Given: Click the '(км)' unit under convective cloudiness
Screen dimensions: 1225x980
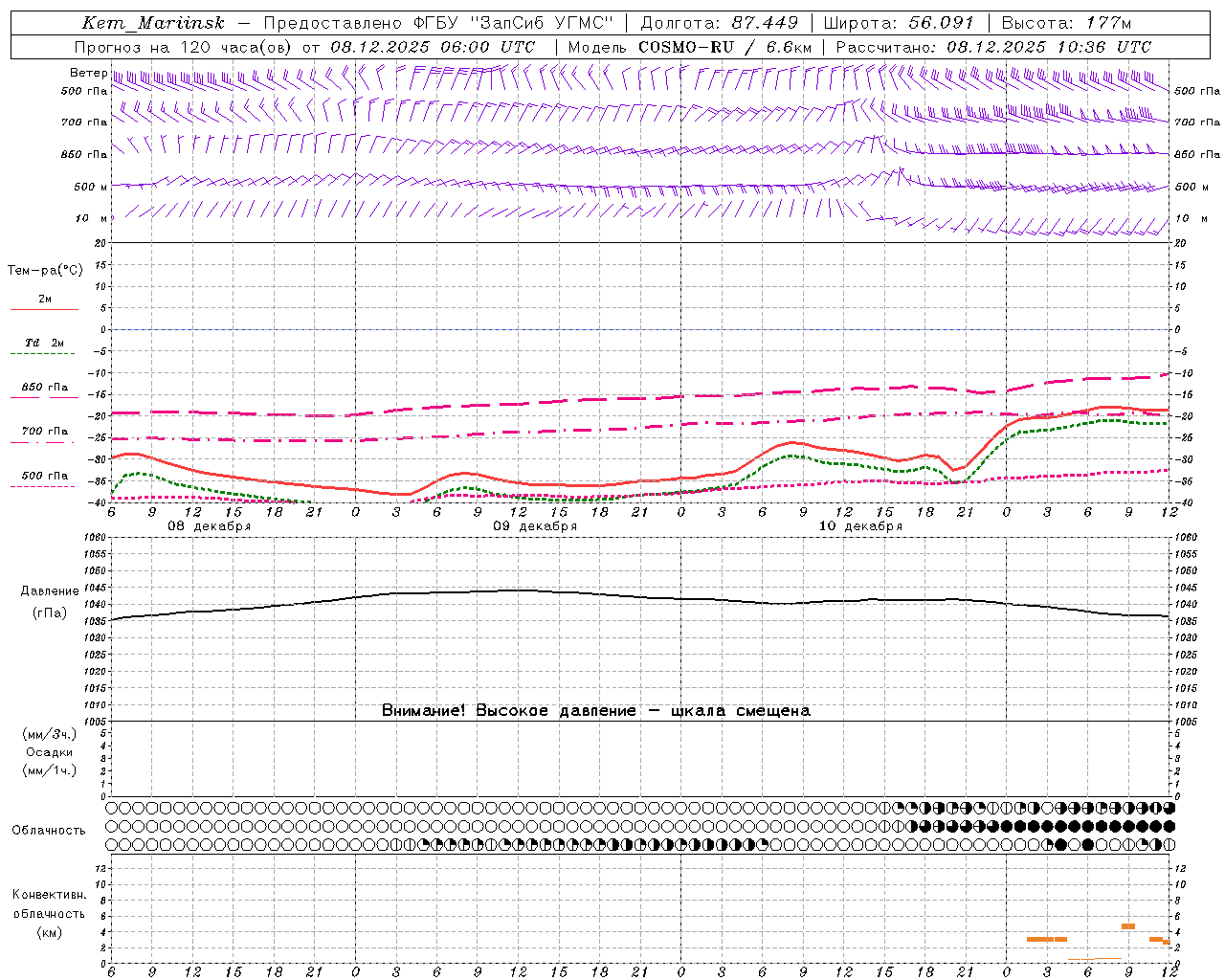Looking at the screenshot, I should 50,932.
